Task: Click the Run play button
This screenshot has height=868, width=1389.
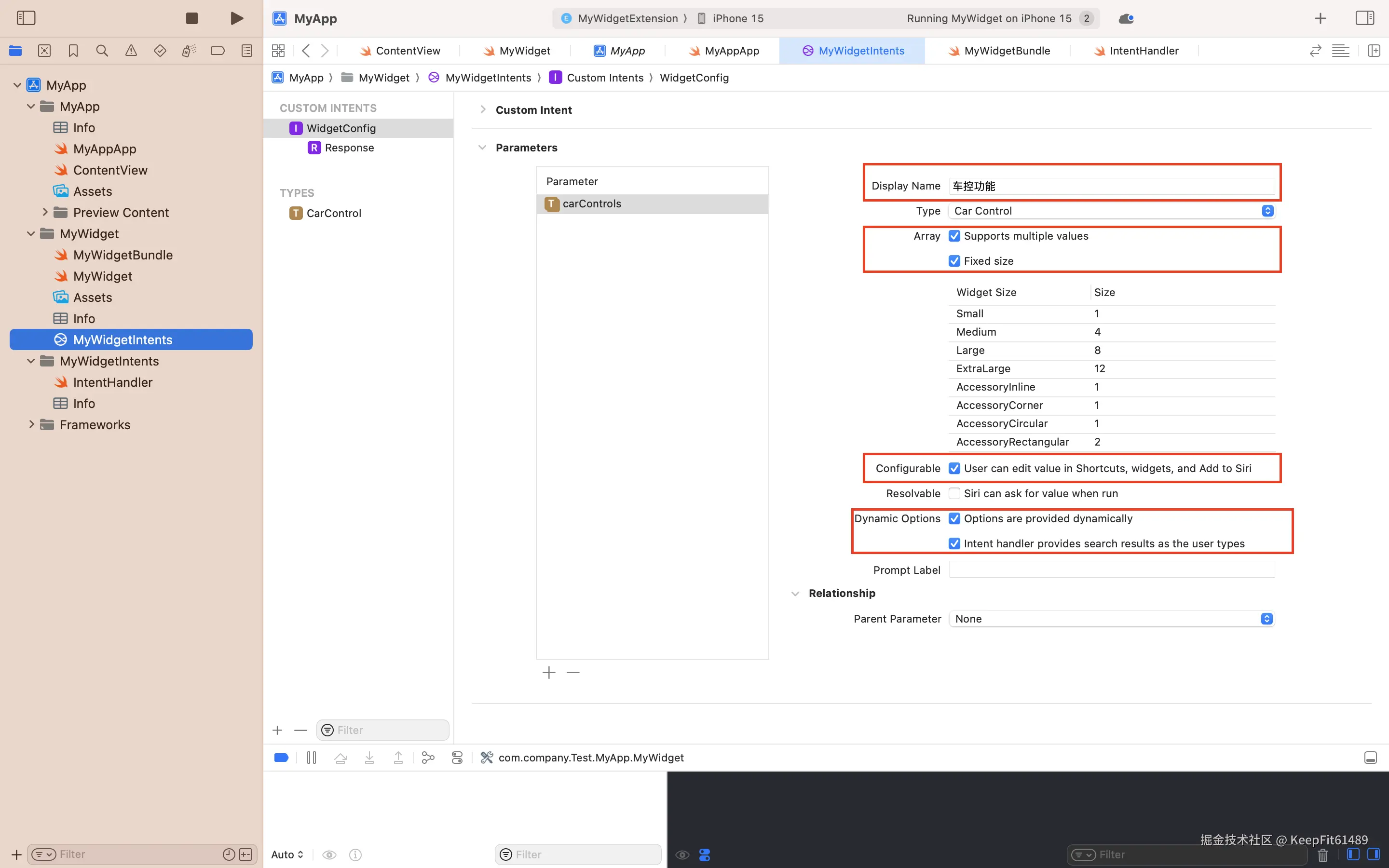Action: coord(236,18)
